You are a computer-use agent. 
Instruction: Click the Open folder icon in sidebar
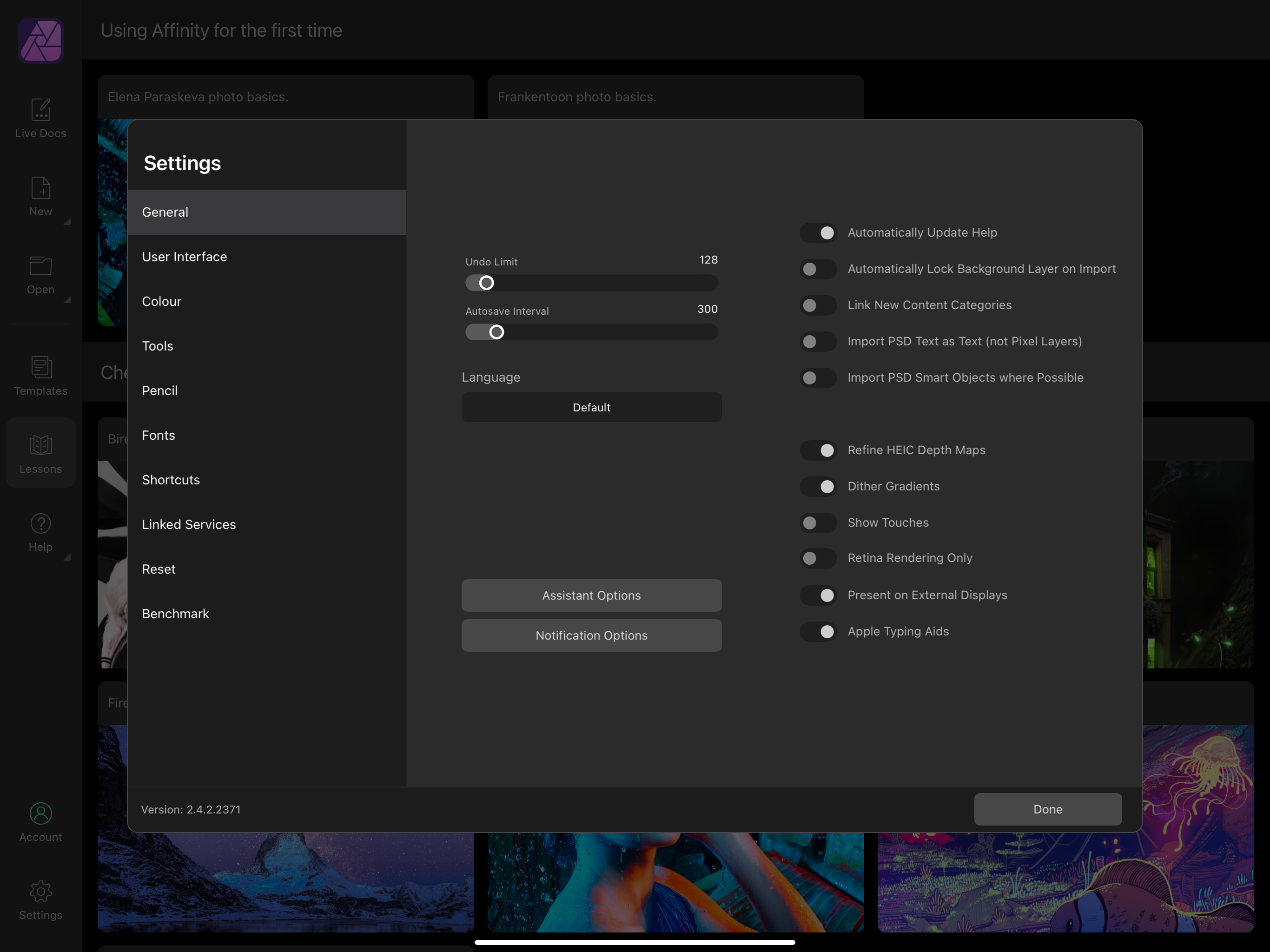pos(40,266)
